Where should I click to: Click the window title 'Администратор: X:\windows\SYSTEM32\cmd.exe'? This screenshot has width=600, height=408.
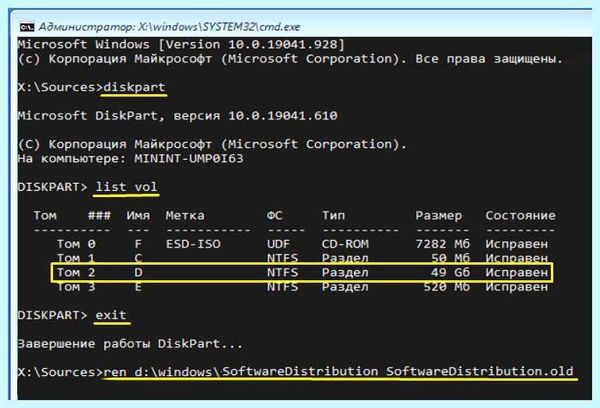tap(170, 27)
